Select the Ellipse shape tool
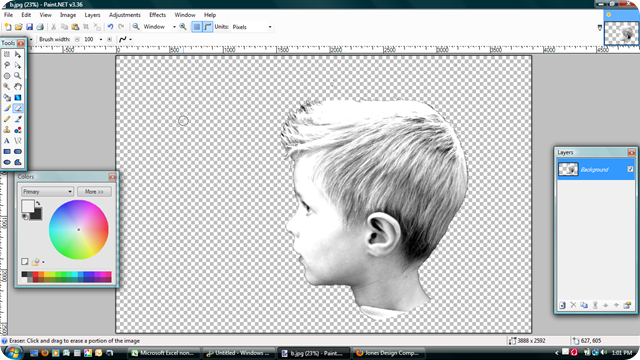This screenshot has width=640, height=360. pos(7,162)
